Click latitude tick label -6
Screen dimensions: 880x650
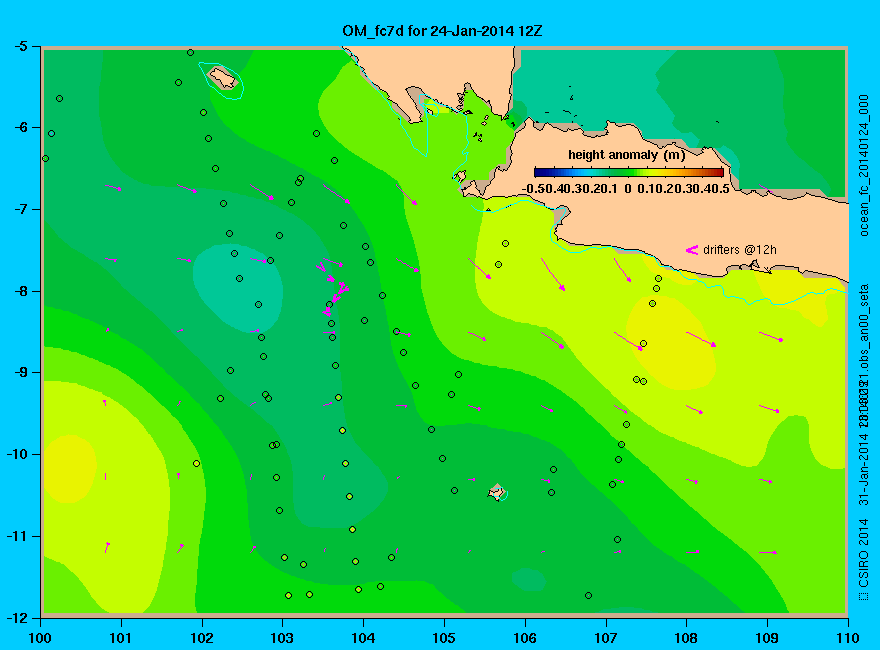19,127
